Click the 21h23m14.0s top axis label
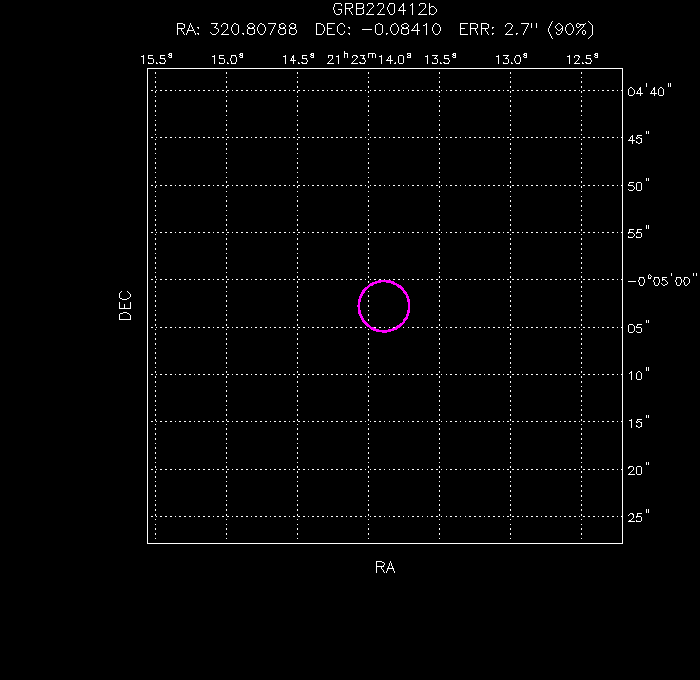The height and width of the screenshot is (680, 700). point(369,59)
